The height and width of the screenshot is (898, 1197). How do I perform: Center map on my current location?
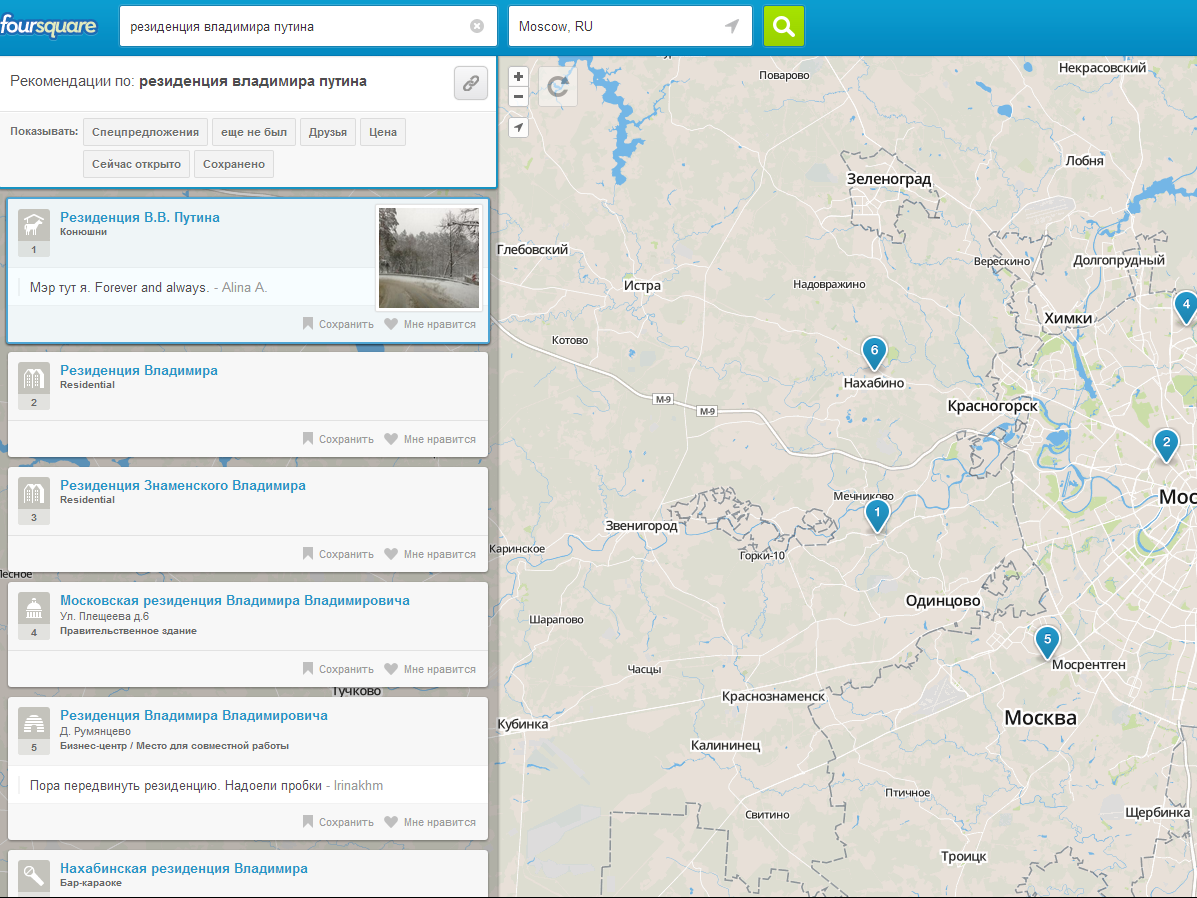tap(518, 127)
